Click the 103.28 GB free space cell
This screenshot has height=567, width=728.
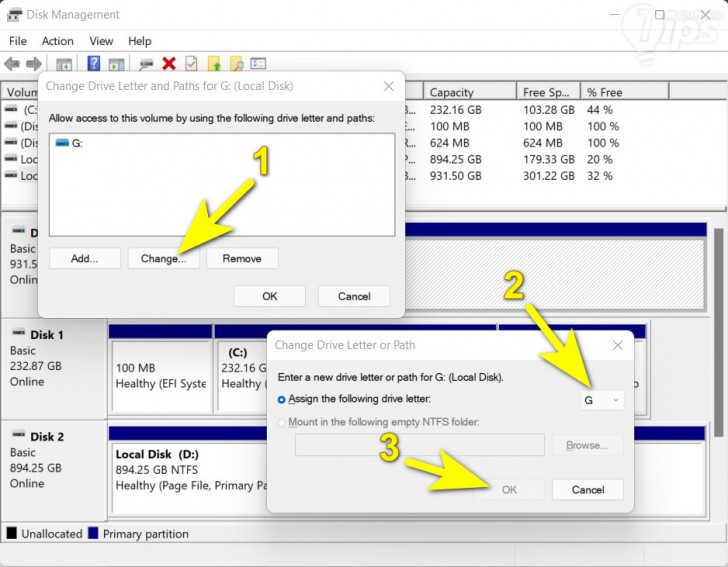click(549, 110)
